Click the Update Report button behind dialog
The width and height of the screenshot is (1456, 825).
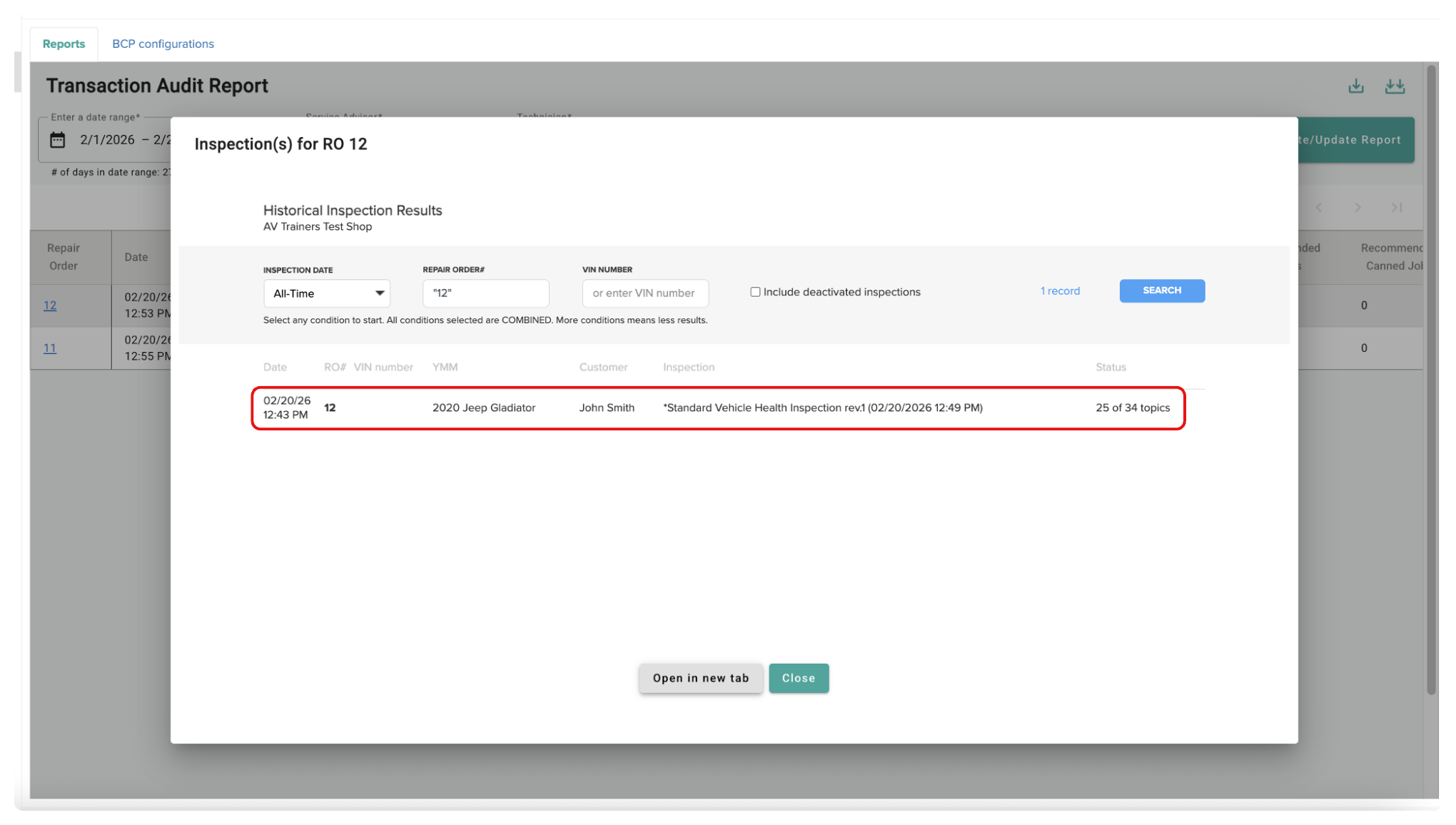click(1356, 140)
